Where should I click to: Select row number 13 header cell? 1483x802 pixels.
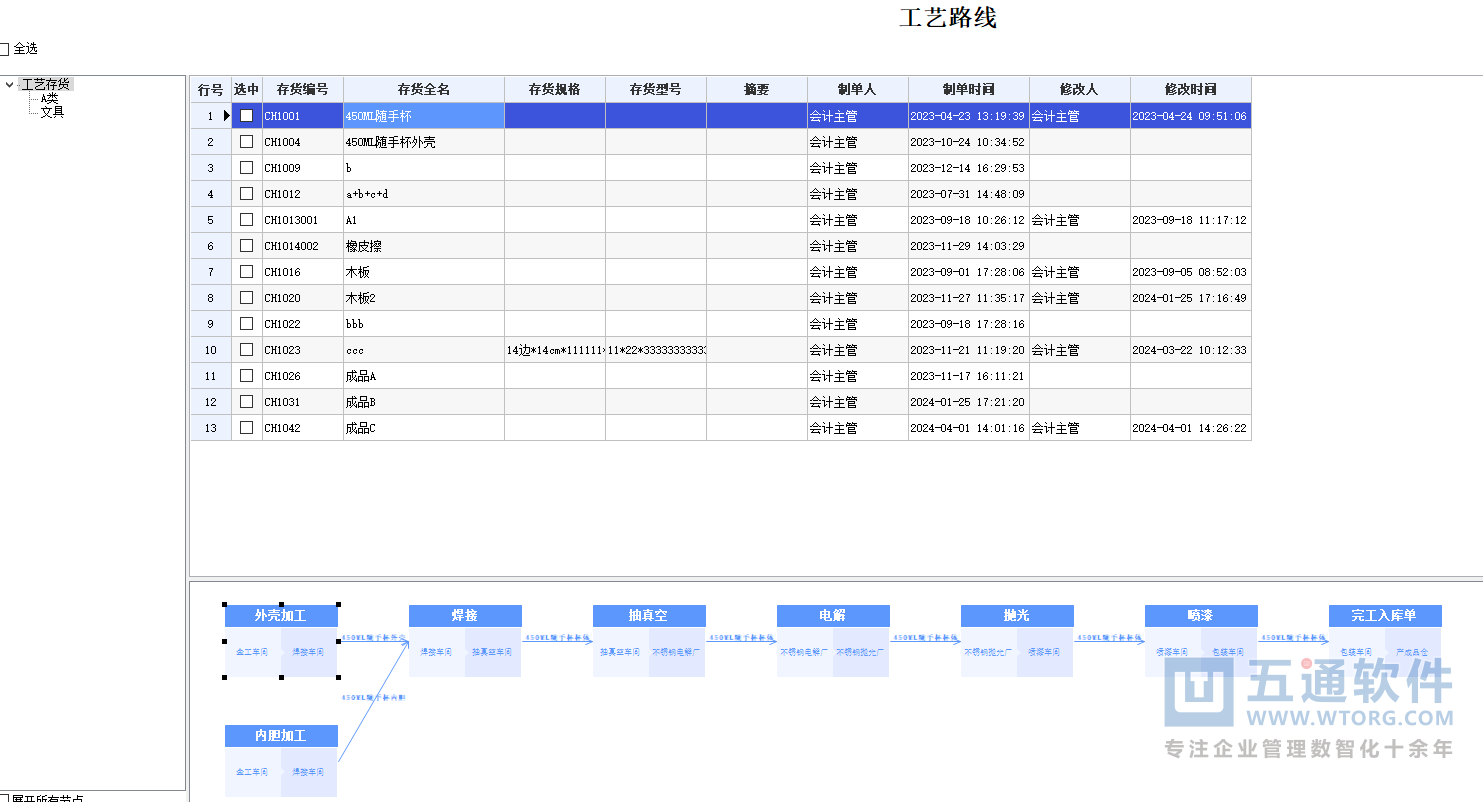[x=211, y=428]
